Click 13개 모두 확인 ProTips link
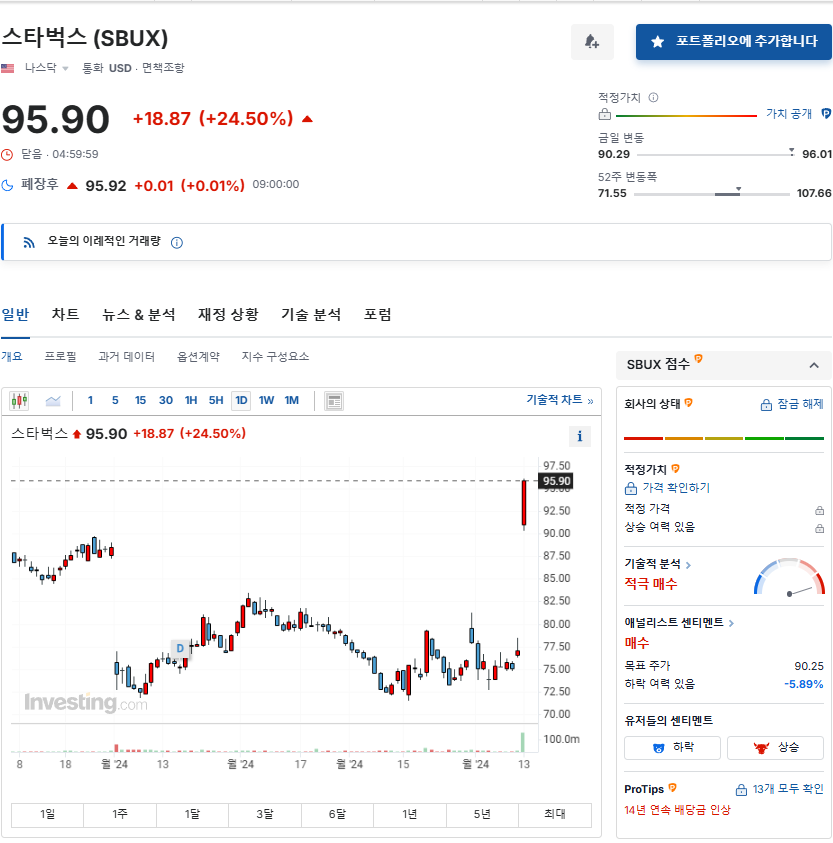 point(779,789)
